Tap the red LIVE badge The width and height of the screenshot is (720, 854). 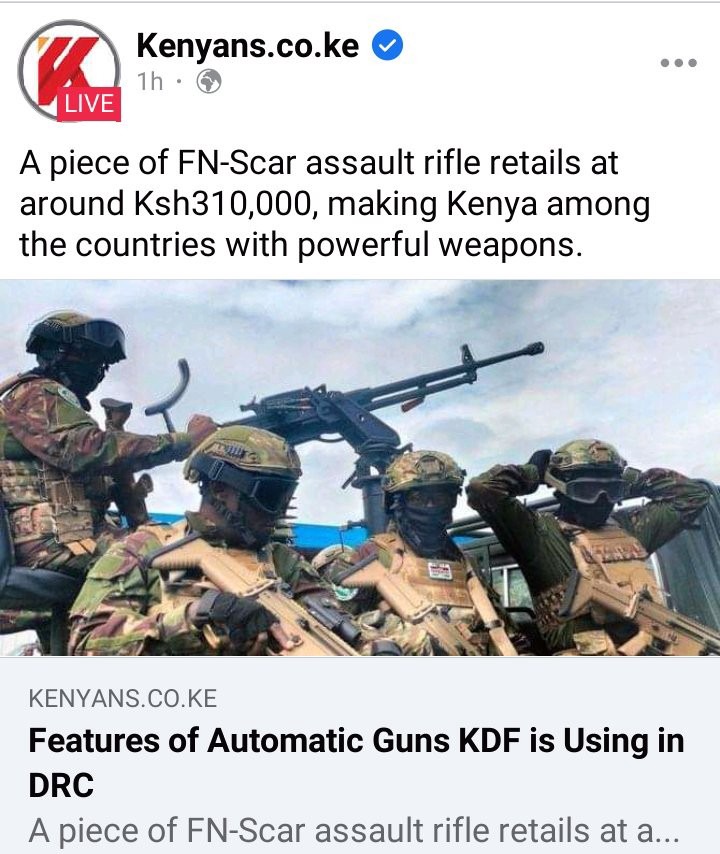pyautogui.click(x=89, y=103)
